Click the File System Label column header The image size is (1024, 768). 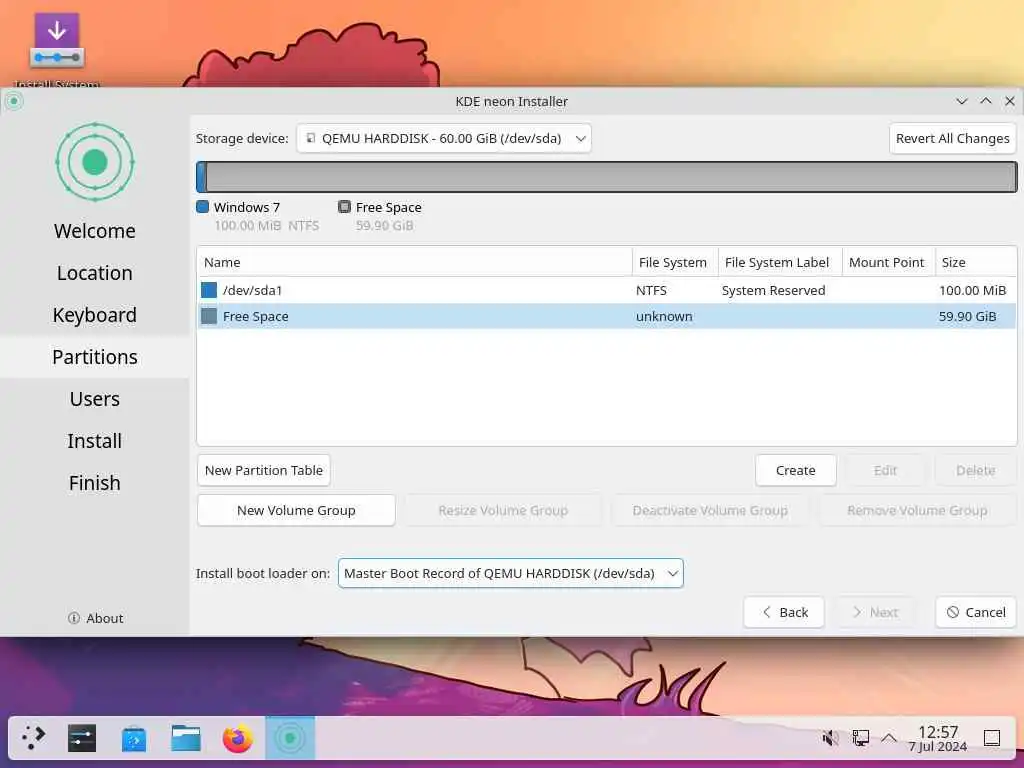780,262
